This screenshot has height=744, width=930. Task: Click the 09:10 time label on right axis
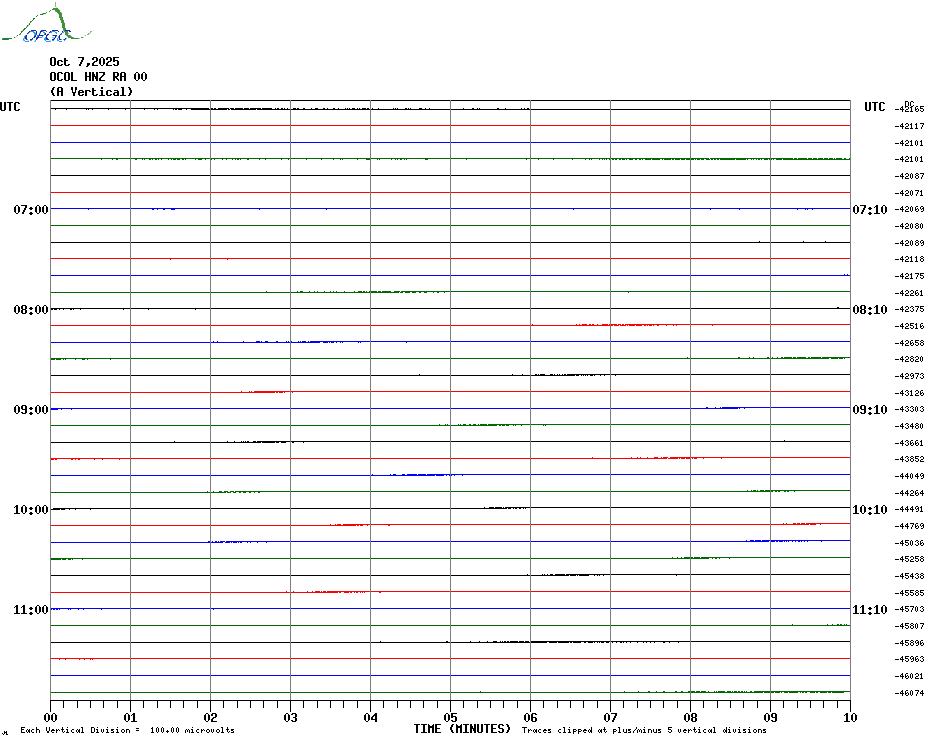(869, 410)
